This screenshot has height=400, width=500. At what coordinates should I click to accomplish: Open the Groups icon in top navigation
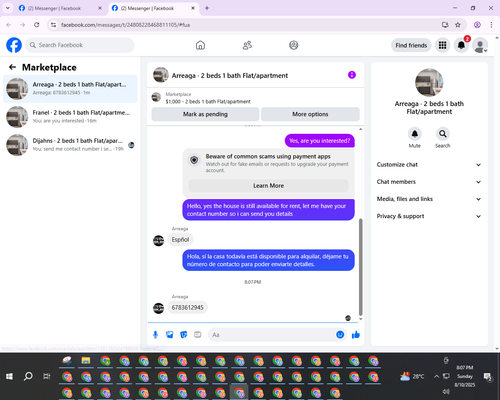point(293,45)
